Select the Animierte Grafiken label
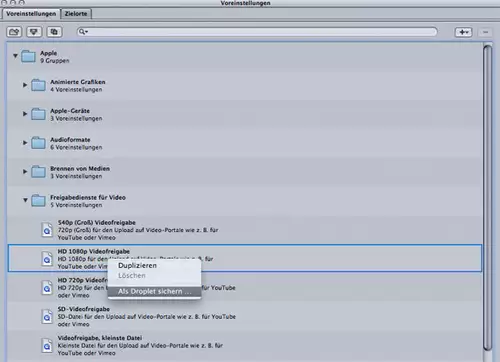The width and height of the screenshot is (500, 362). tap(78, 82)
